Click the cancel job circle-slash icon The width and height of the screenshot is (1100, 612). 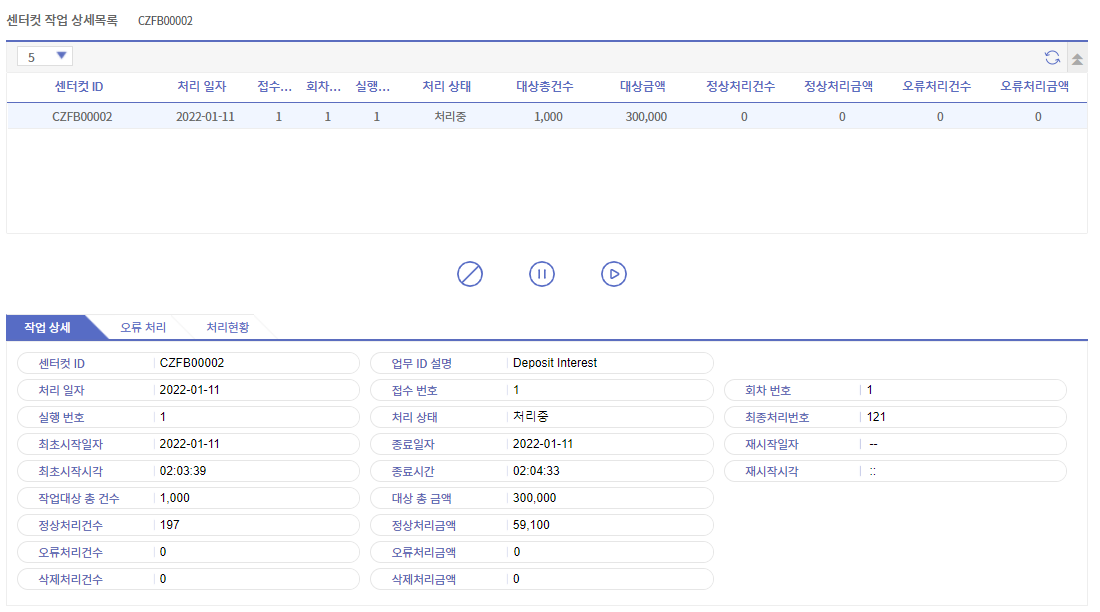tap(470, 274)
